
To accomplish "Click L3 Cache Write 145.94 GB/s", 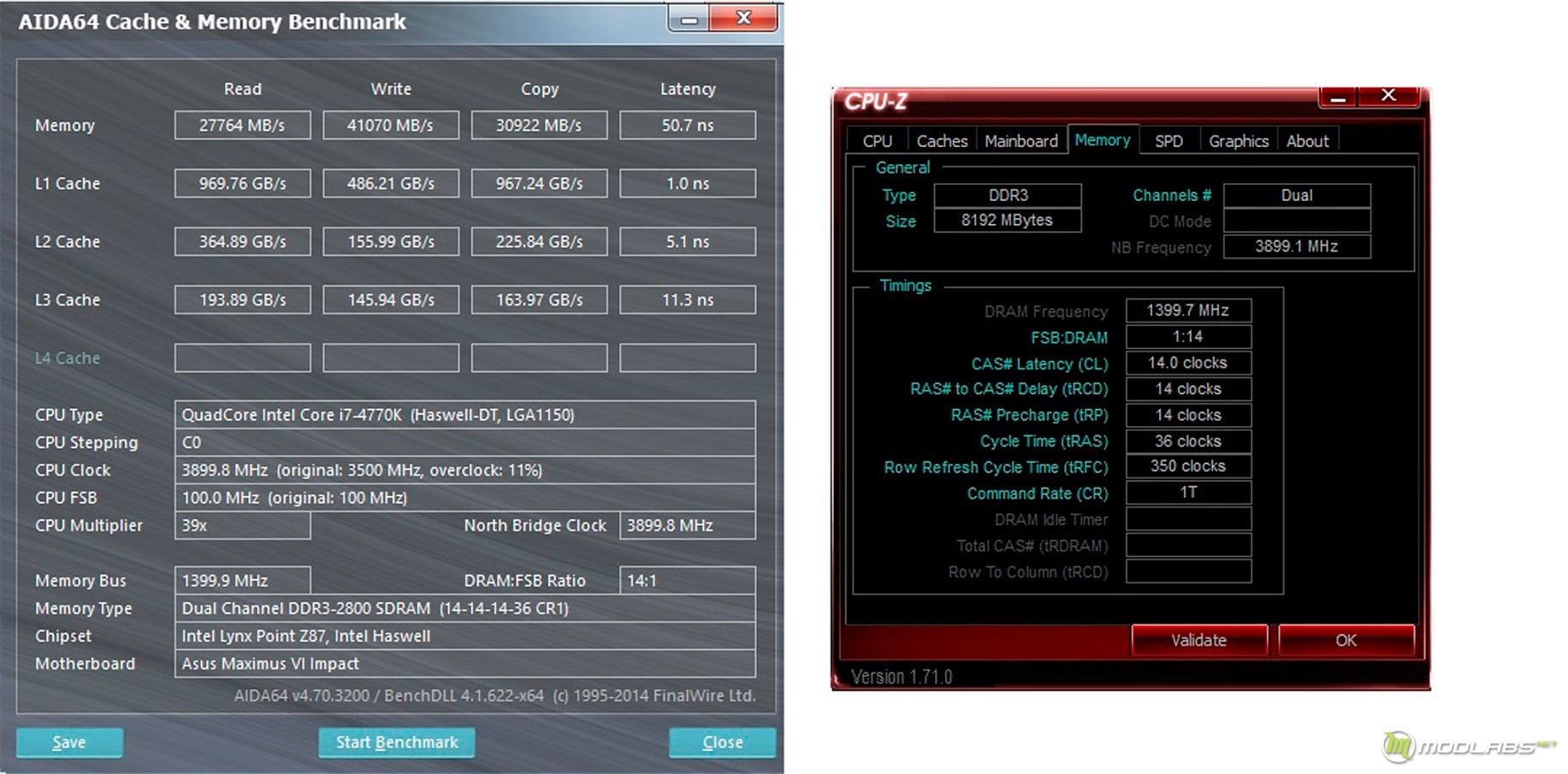I will click(391, 299).
